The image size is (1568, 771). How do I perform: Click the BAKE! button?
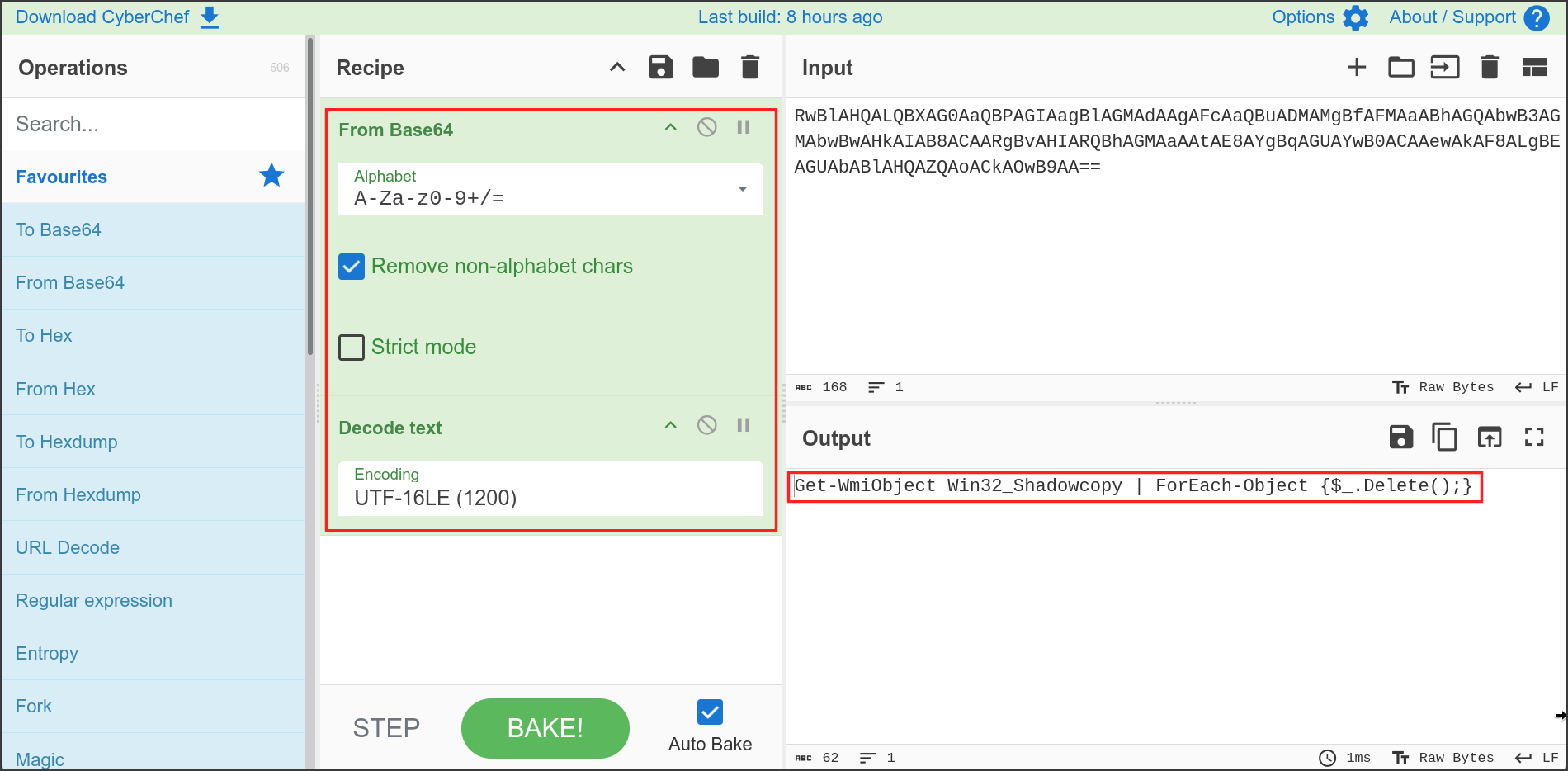pos(545,728)
